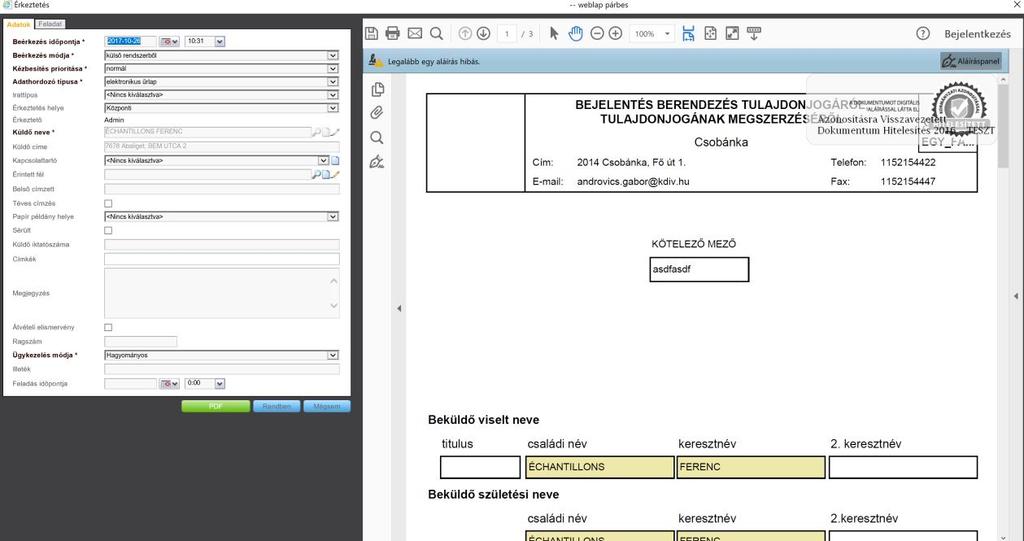Viewport: 1024px width, 541px height.
Task: Switch to the Feladat tab
Action: pyautogui.click(x=50, y=24)
